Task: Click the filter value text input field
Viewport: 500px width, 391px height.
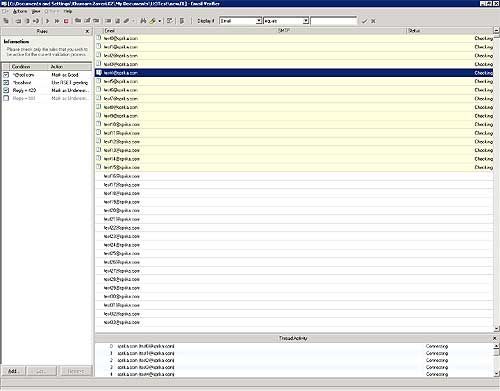Action: coord(333,21)
